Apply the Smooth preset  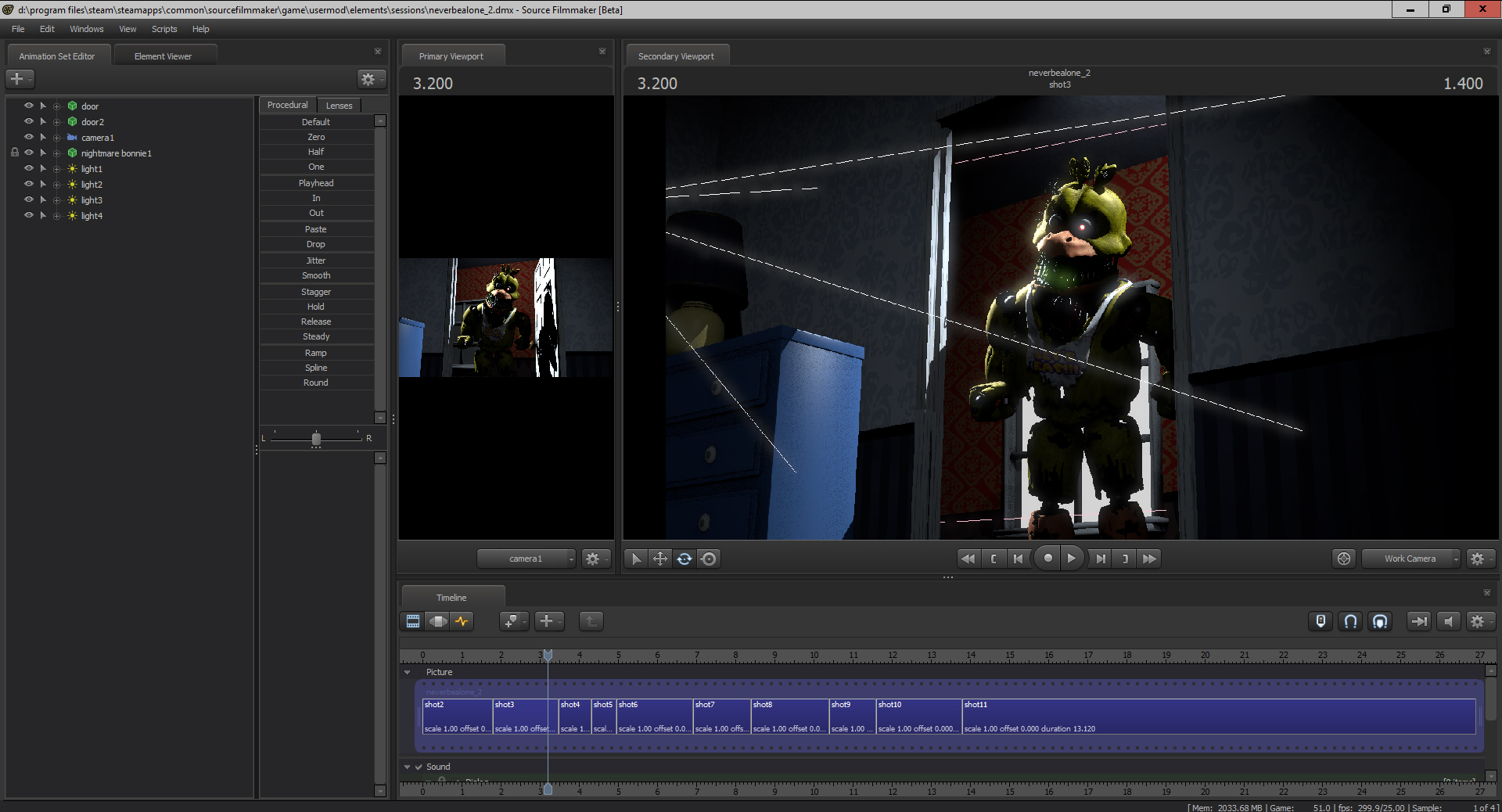point(316,275)
